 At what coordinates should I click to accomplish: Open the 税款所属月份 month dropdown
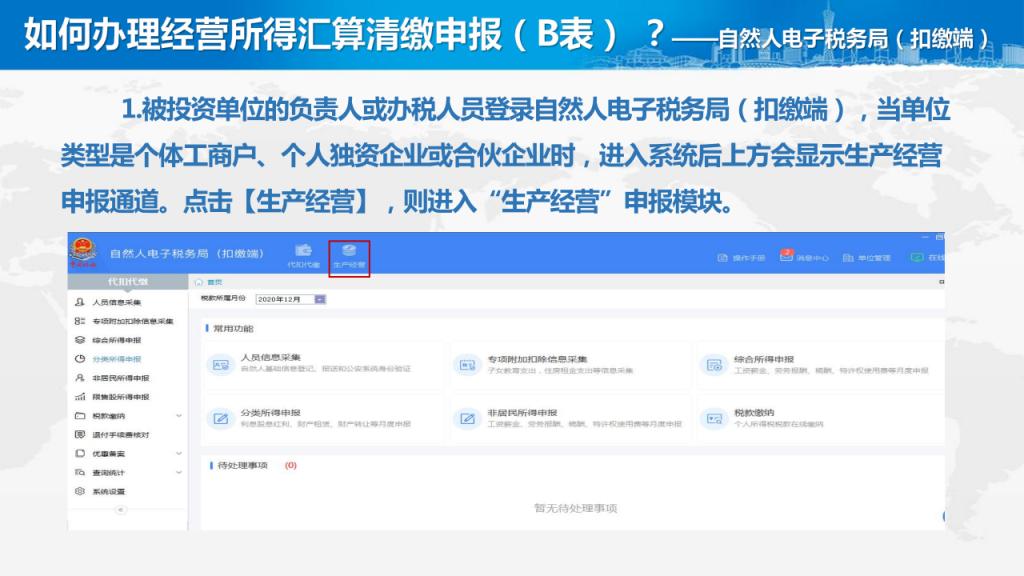coord(320,299)
